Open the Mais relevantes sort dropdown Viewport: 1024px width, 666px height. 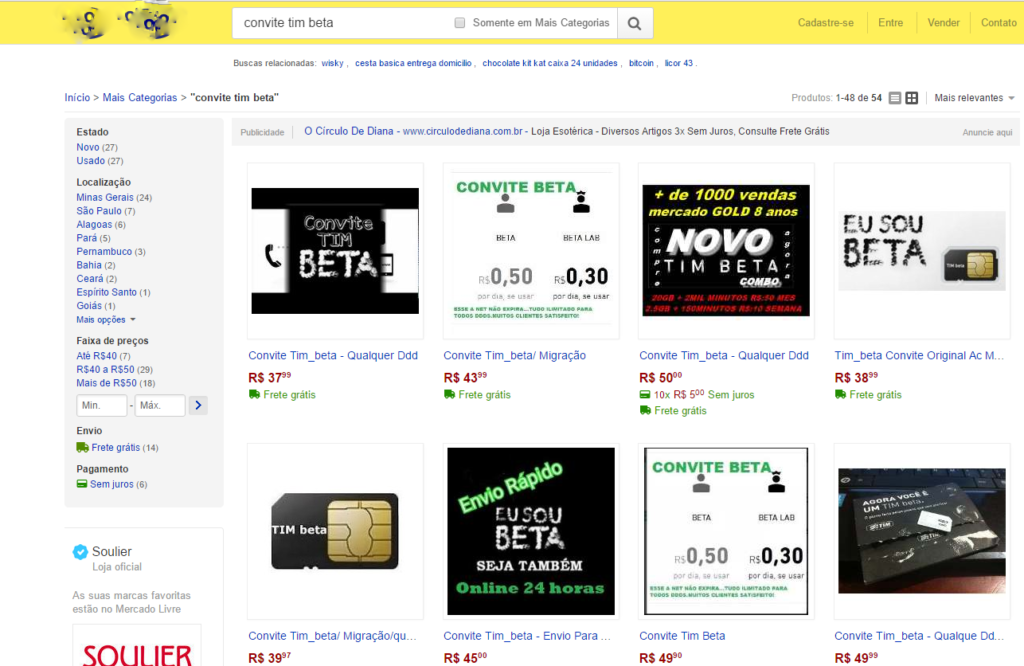pos(974,98)
